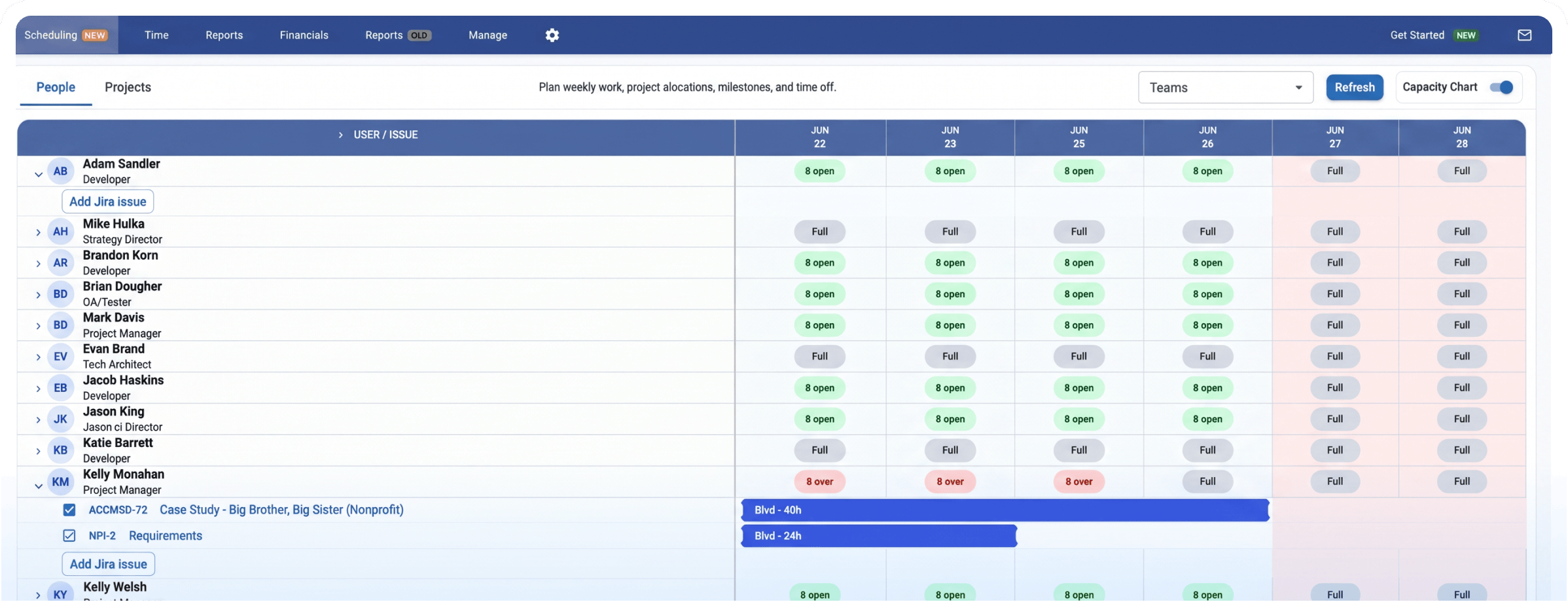This screenshot has width=1568, height=602.
Task: Select the Blvd - 40h allocation bar
Action: [1005, 510]
